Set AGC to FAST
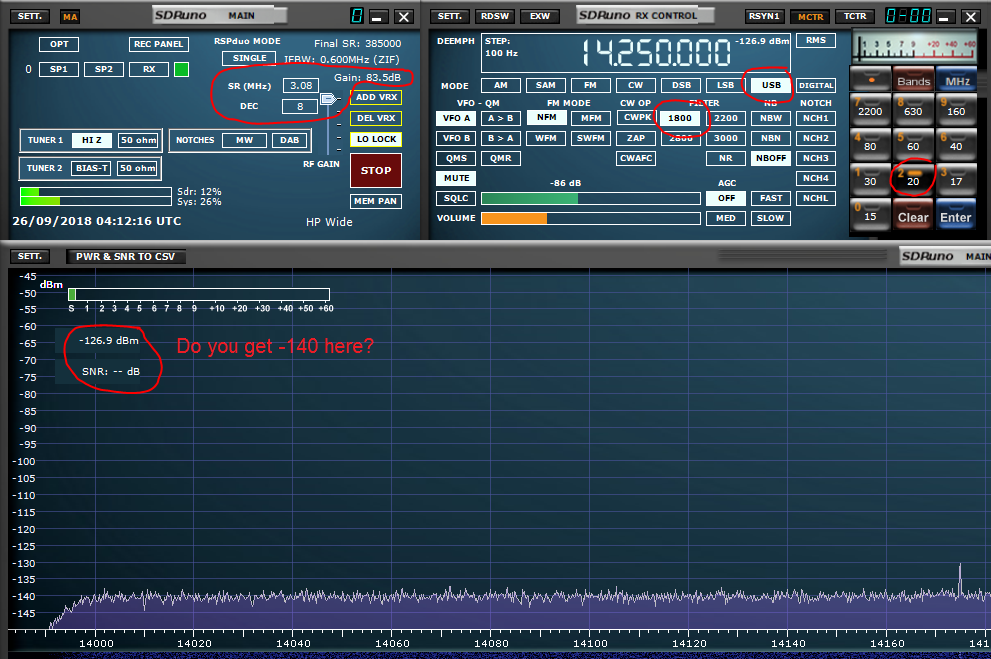991x659 pixels. point(771,198)
